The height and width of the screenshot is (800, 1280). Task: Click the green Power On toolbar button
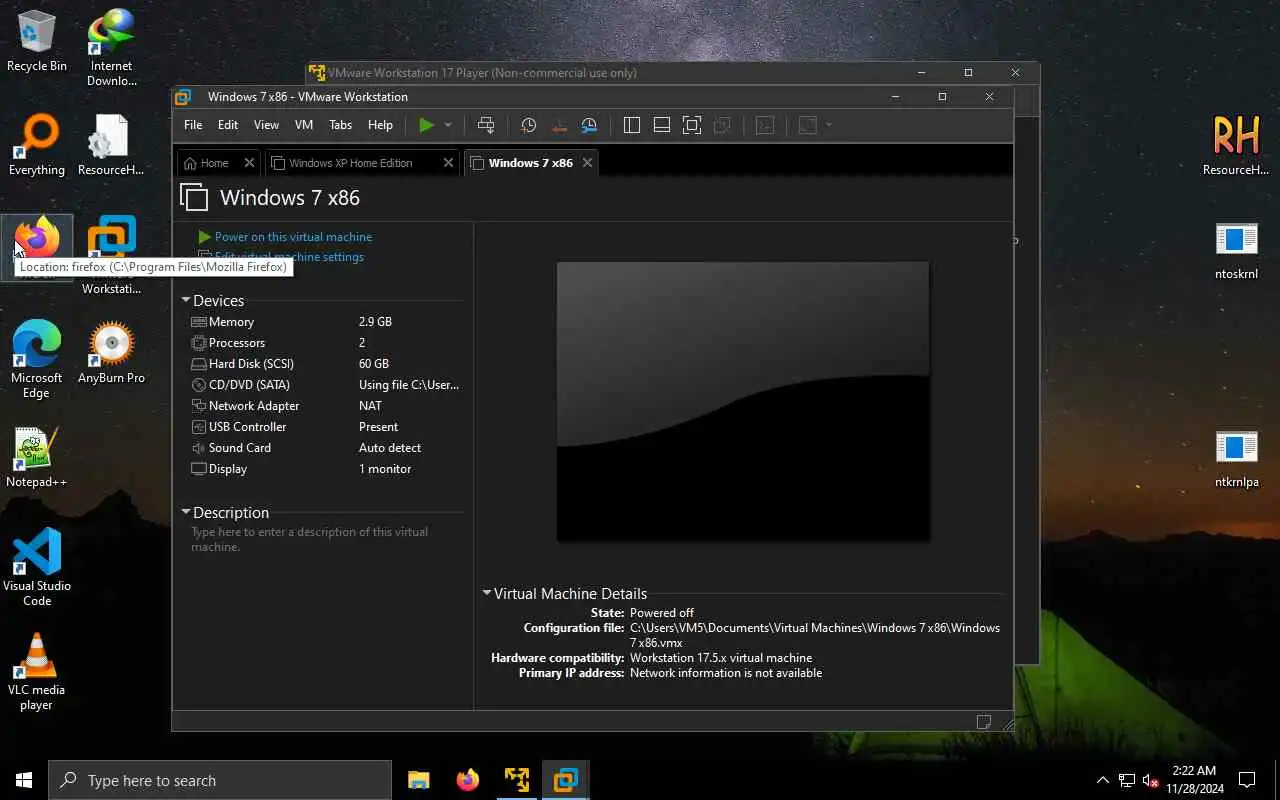[x=427, y=125]
